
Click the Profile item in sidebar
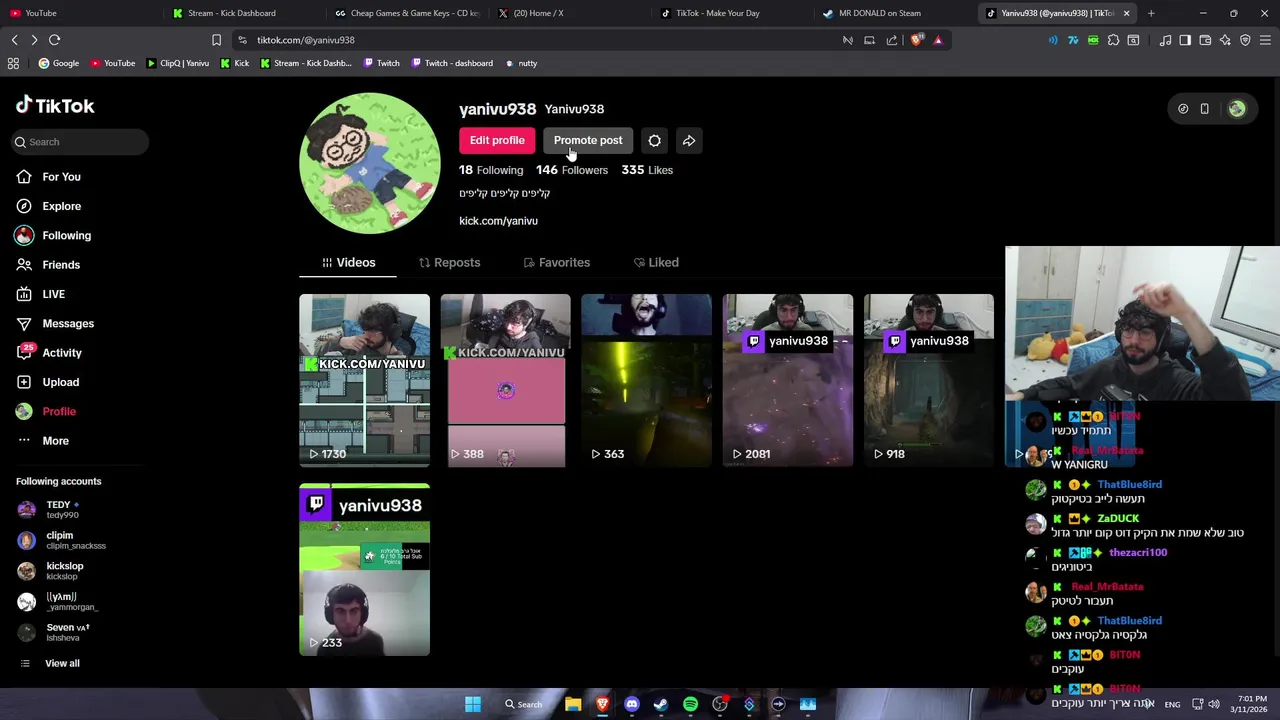(x=46, y=411)
